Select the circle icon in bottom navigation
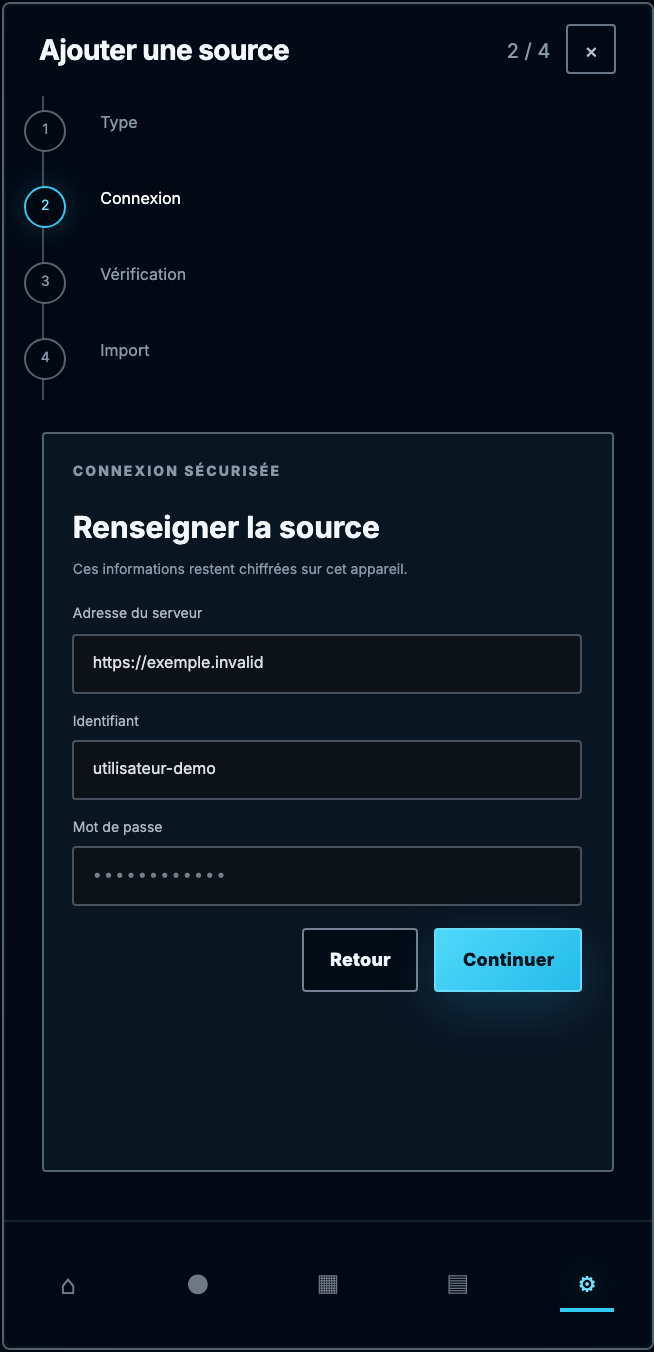Screen dimensions: 654x1352 click(x=198, y=1285)
